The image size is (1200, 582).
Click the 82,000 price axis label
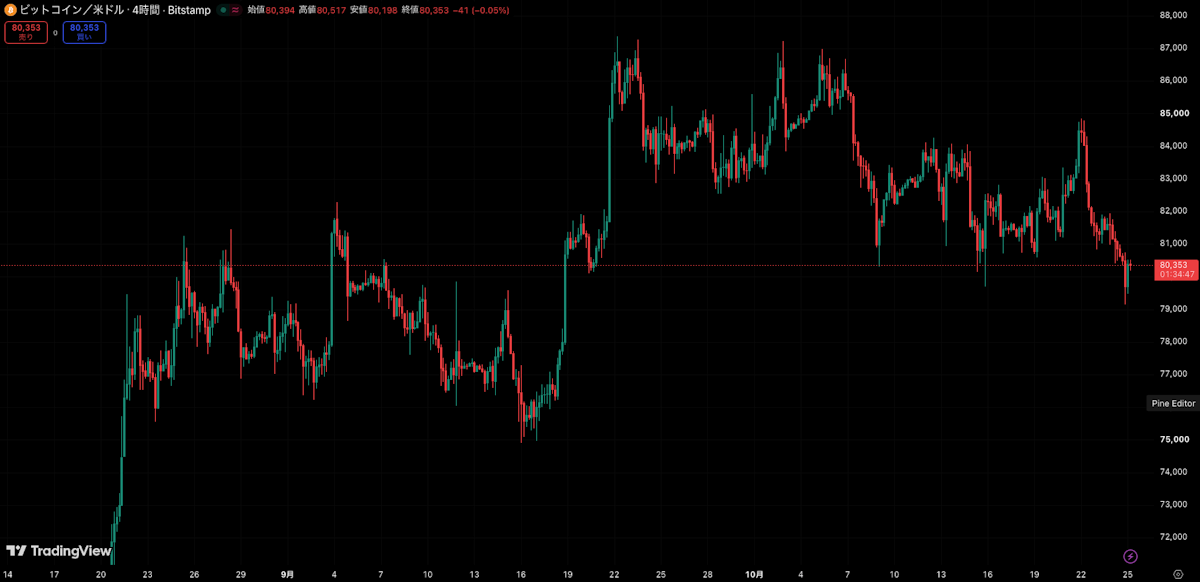point(1172,211)
